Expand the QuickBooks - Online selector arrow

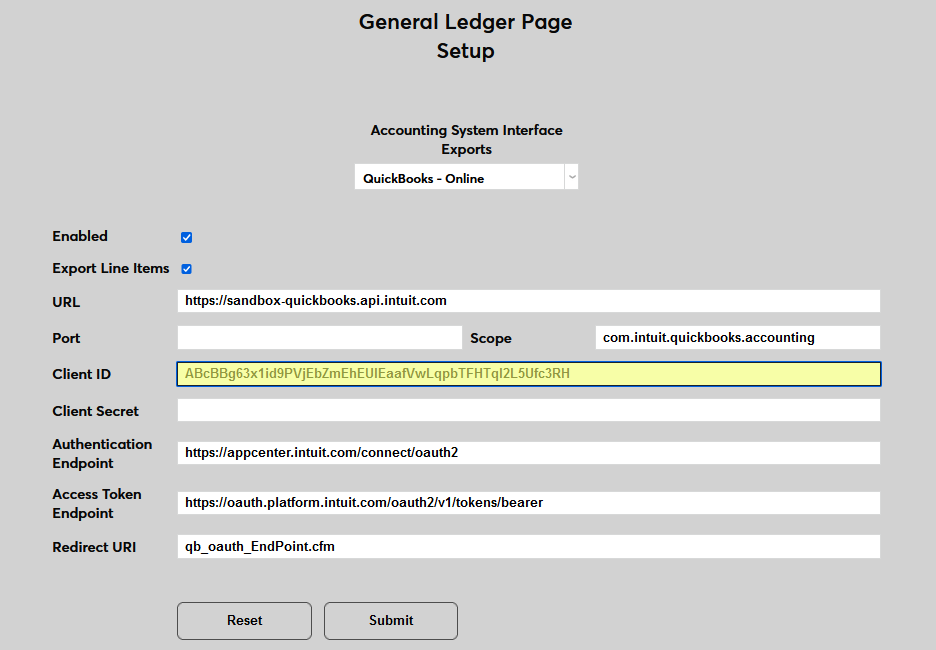571,176
